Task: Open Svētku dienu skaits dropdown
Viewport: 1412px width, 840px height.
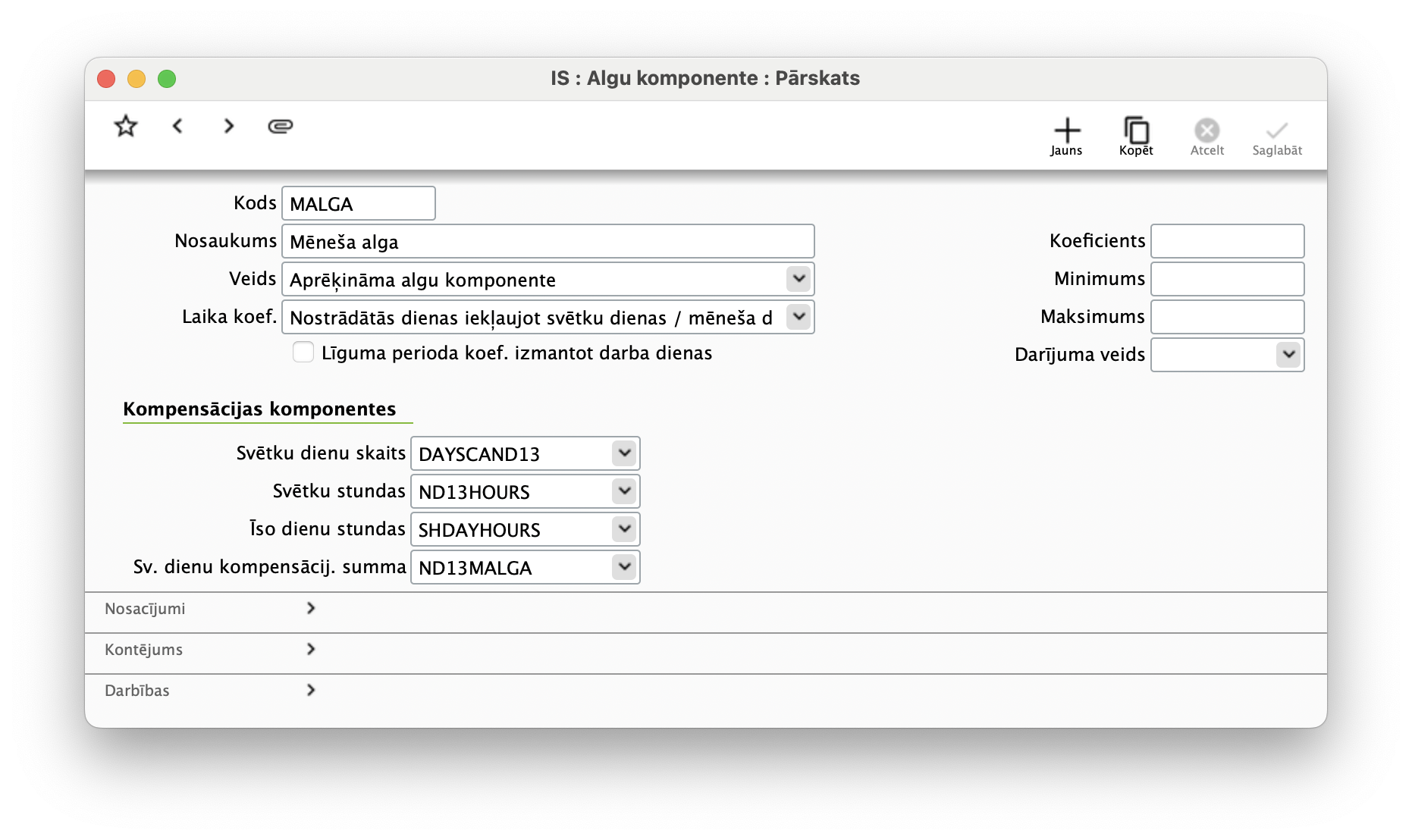Action: pos(624,453)
